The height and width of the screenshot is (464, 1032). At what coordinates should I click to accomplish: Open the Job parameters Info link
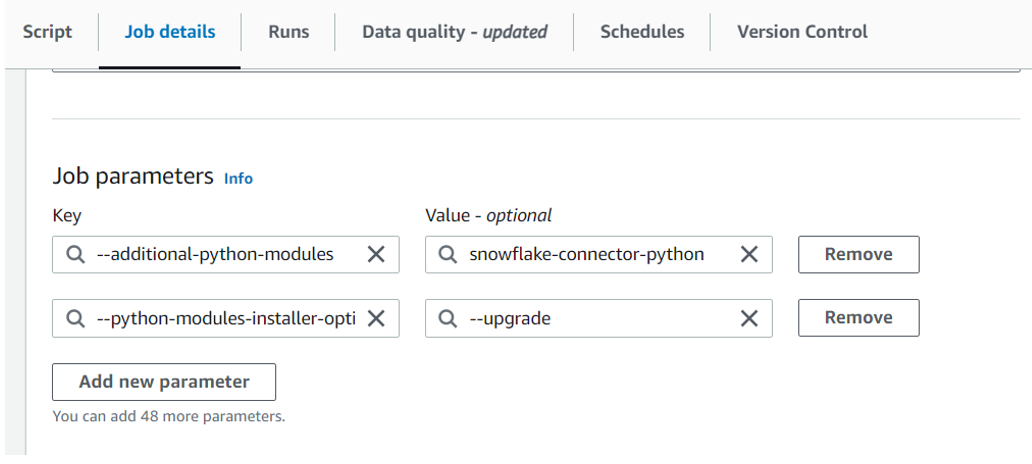[238, 178]
